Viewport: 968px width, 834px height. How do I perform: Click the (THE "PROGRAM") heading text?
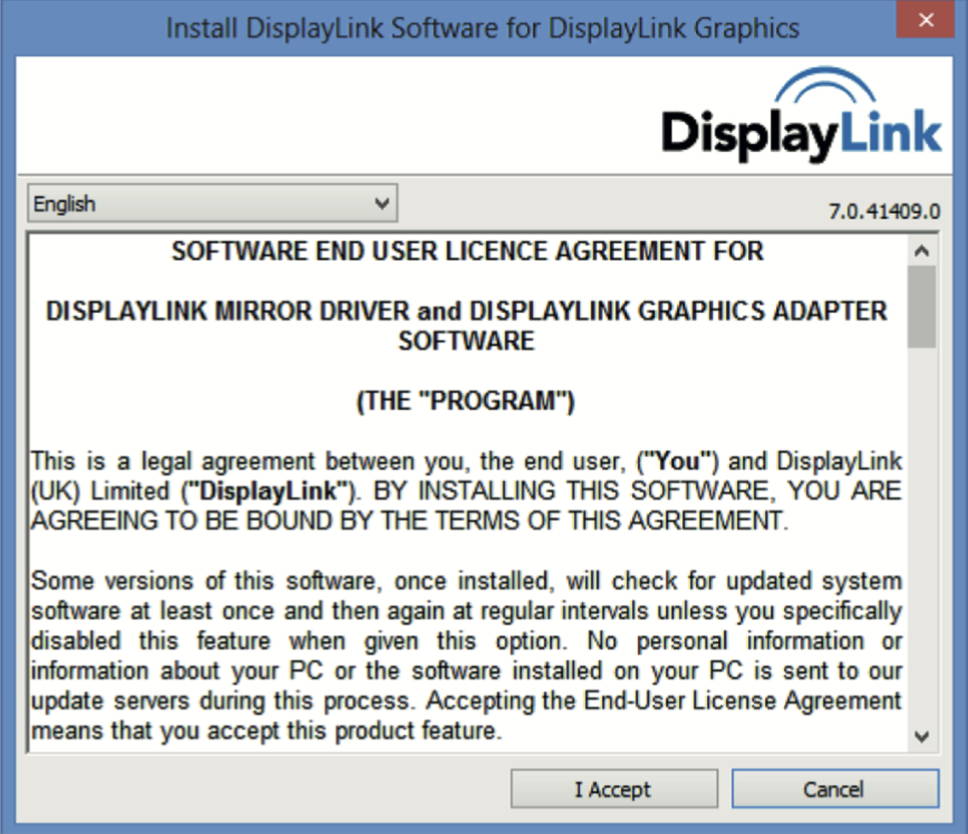(x=466, y=401)
